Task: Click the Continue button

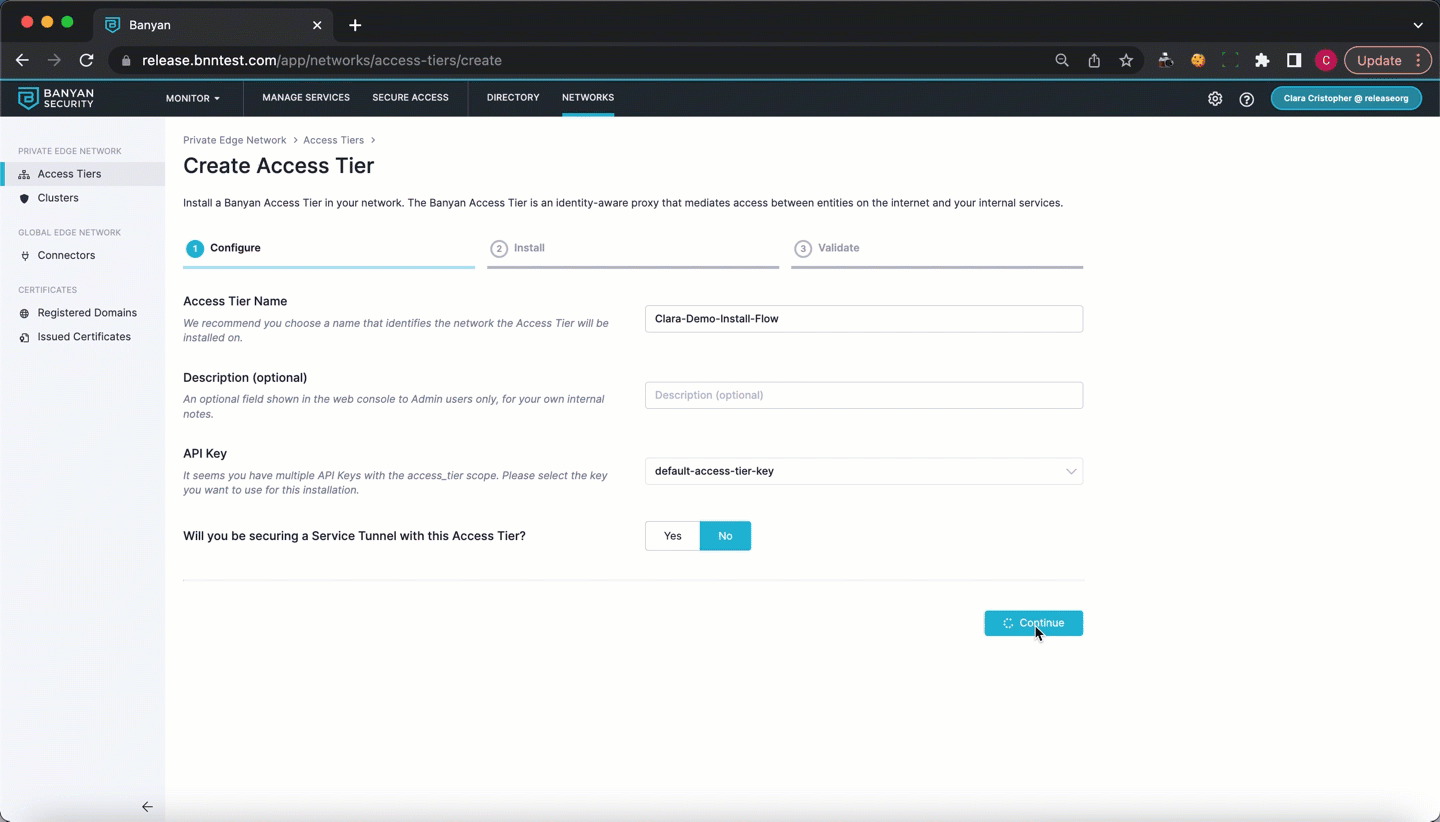Action: point(1034,623)
